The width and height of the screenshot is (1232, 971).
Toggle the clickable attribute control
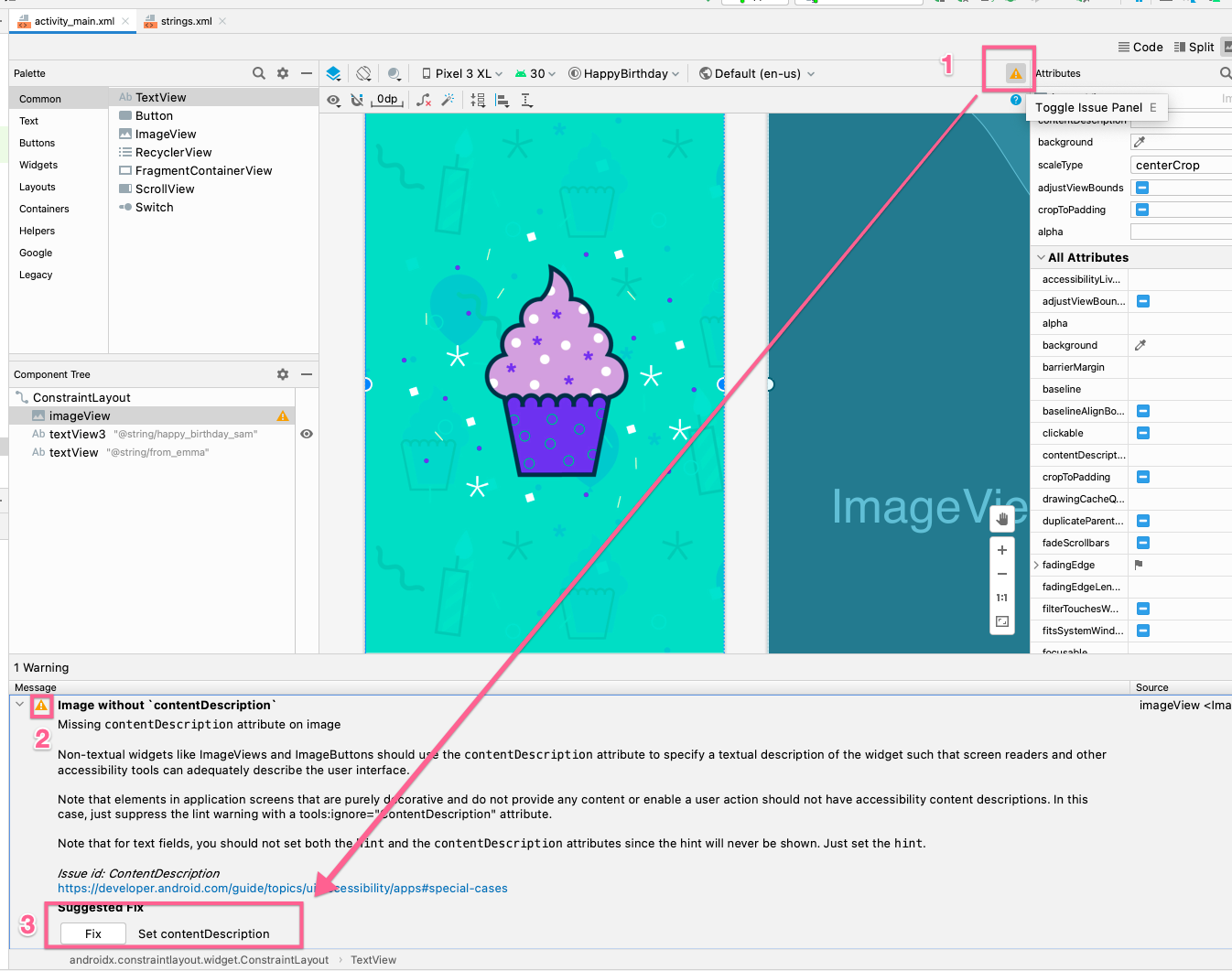point(1142,433)
